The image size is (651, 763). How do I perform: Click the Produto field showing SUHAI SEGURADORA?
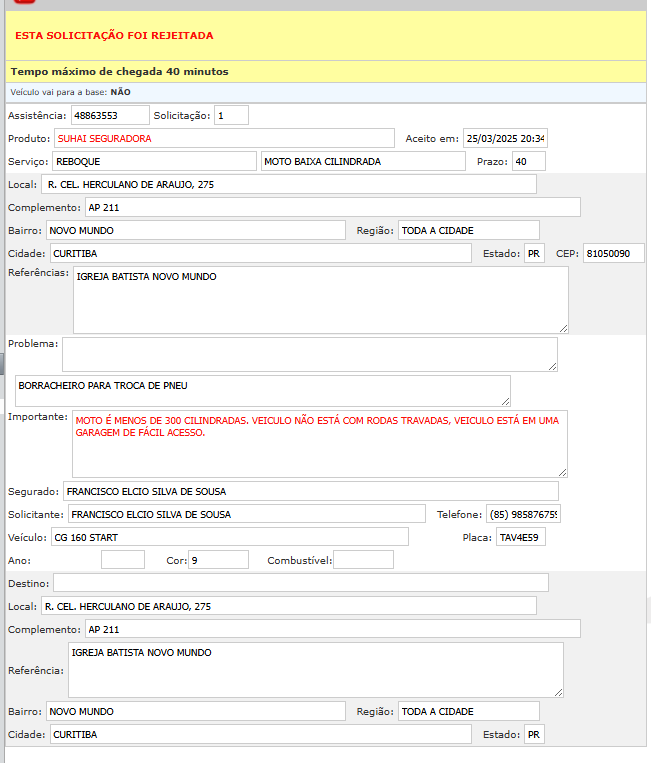click(x=224, y=138)
